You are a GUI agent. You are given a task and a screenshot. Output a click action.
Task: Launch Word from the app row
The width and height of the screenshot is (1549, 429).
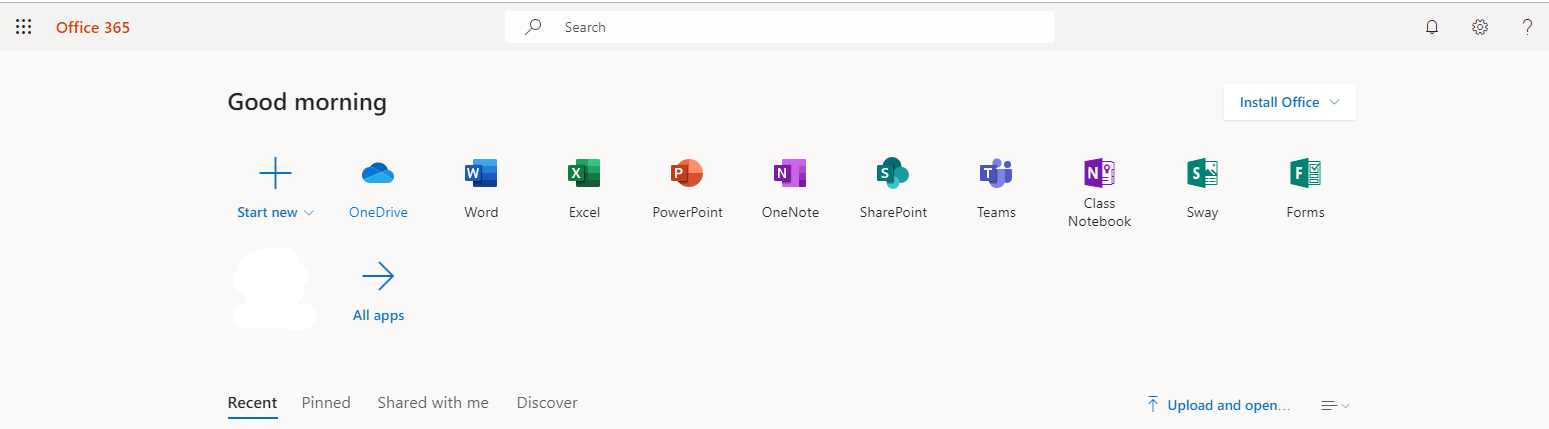click(x=481, y=174)
